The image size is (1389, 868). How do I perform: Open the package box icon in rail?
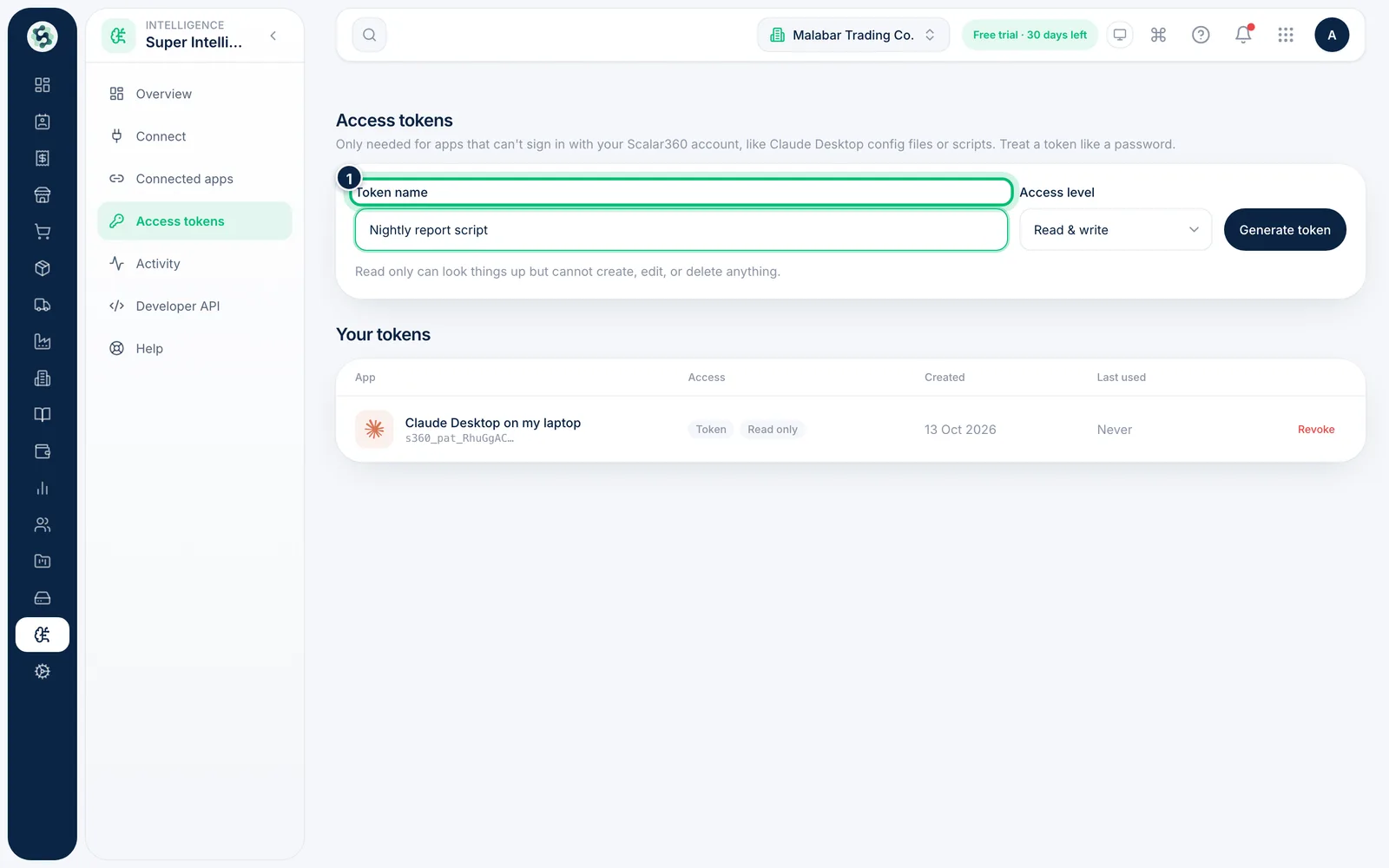42,268
